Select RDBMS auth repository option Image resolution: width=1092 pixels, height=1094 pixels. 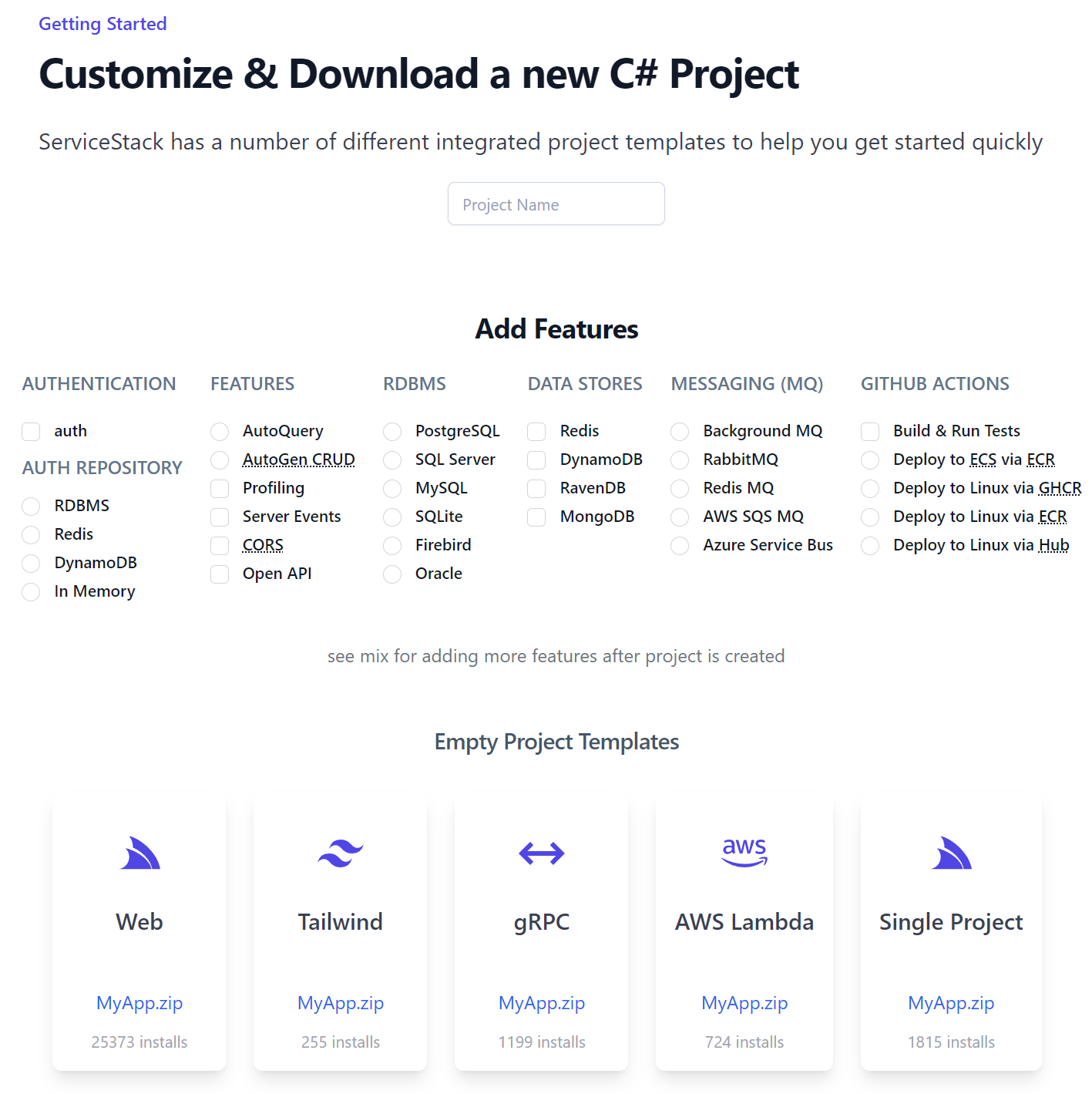coord(31,507)
